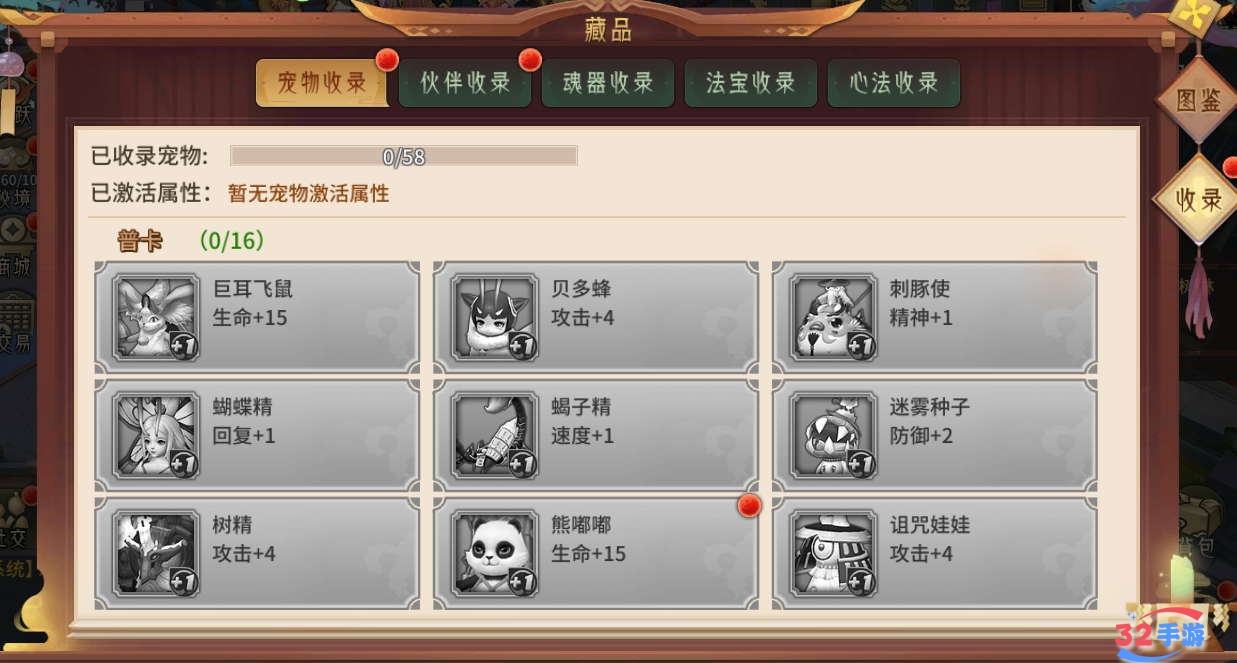Viewport: 1237px width, 663px height.
Task: Tap the 普卡 category header
Action: (x=141, y=241)
